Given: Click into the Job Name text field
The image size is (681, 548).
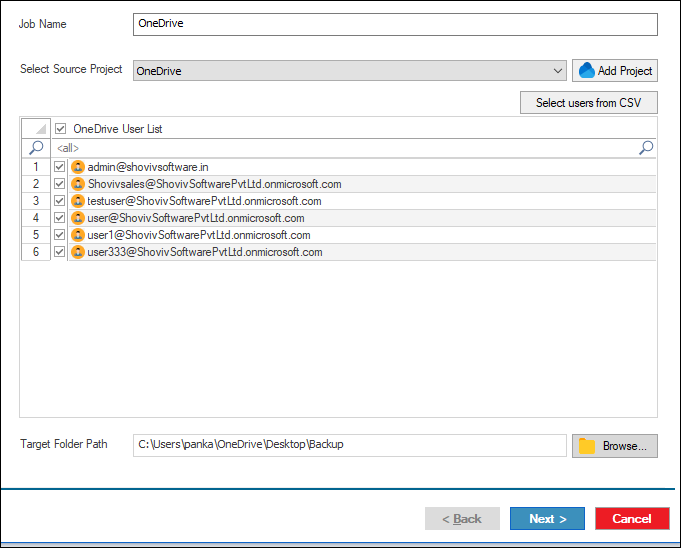Looking at the screenshot, I should pyautogui.click(x=394, y=24).
